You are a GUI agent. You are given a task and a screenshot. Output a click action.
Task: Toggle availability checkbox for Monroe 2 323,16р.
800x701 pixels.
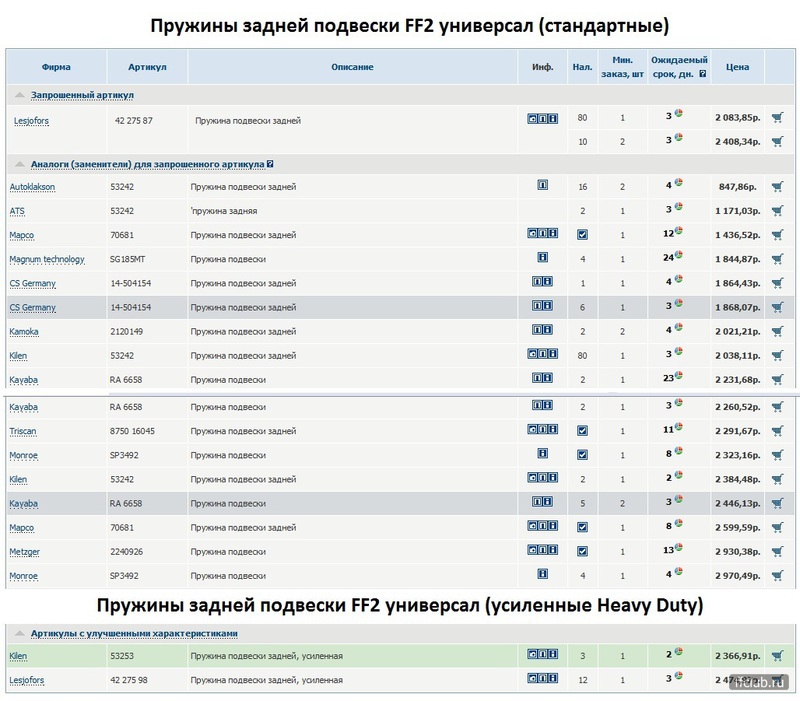tap(582, 455)
